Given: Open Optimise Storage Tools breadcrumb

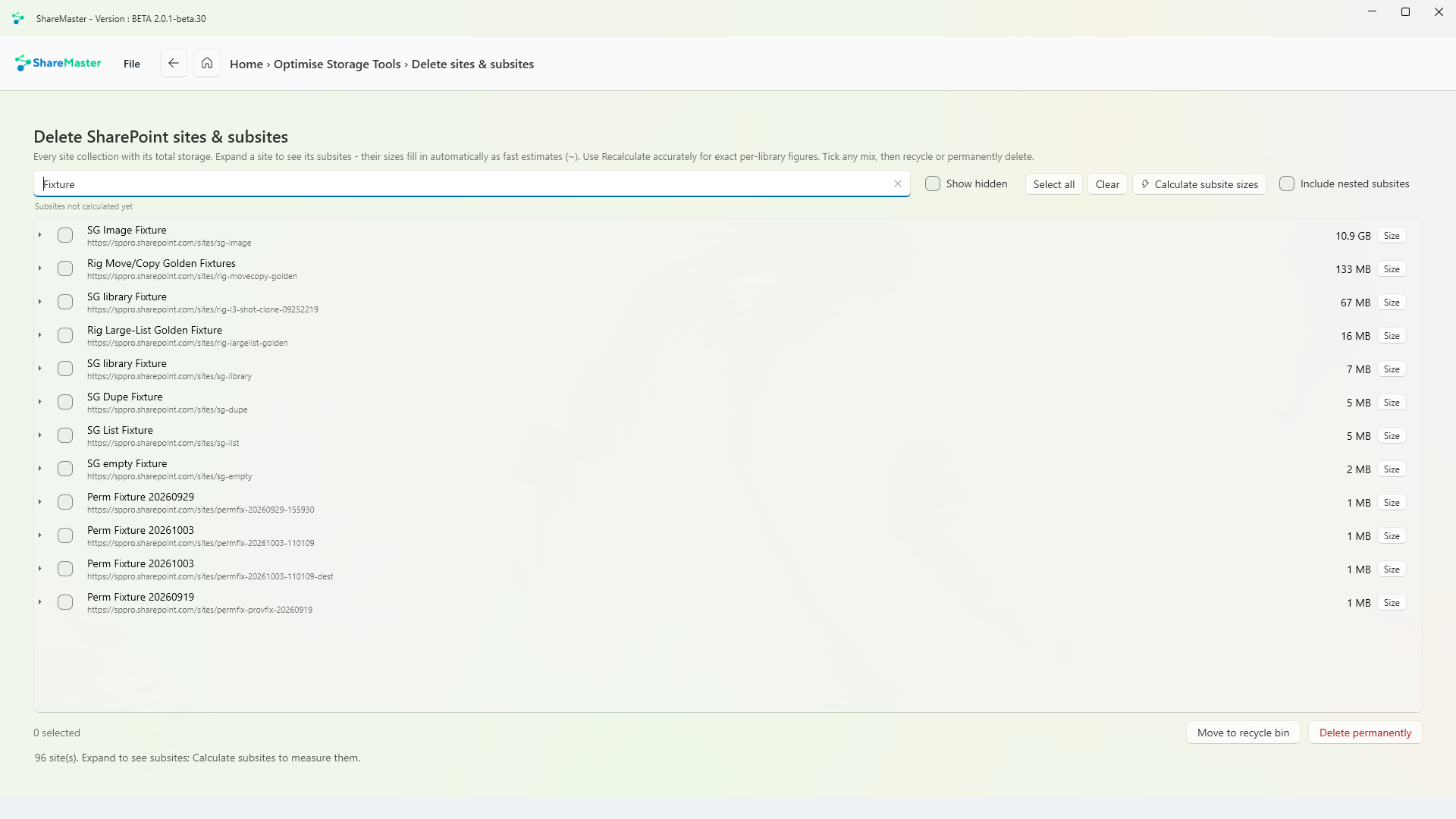Looking at the screenshot, I should [337, 64].
